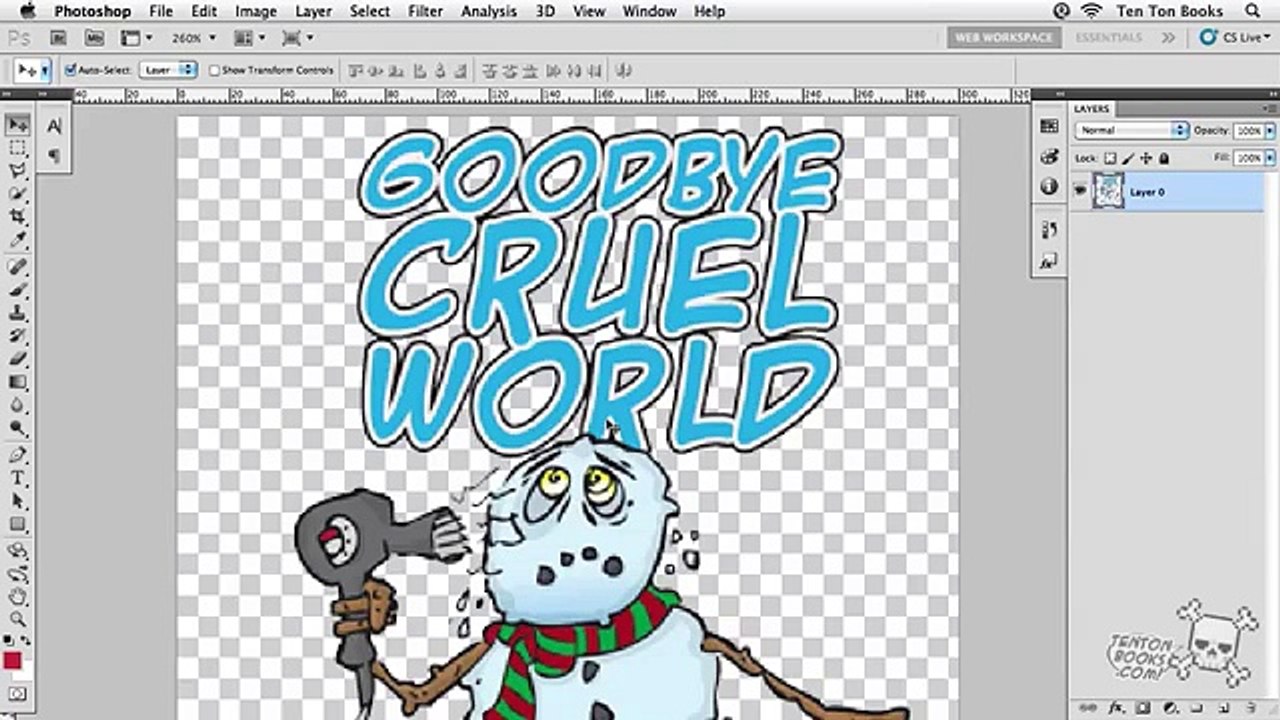Viewport: 1280px width, 720px height.
Task: Select the Brush tool
Action: (18, 290)
